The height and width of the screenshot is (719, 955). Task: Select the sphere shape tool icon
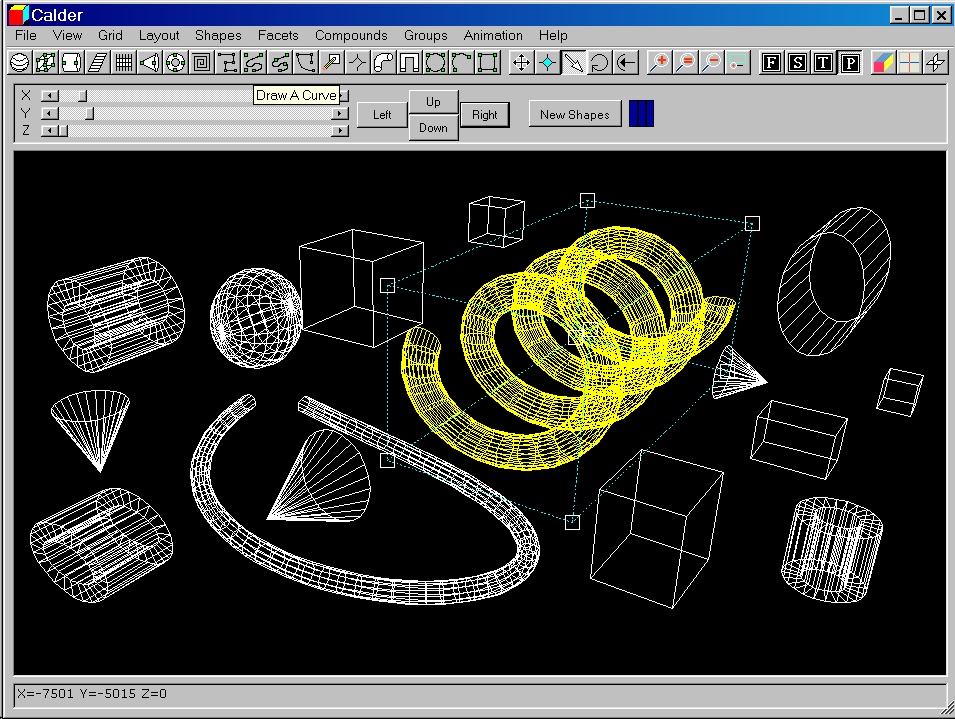[19, 63]
